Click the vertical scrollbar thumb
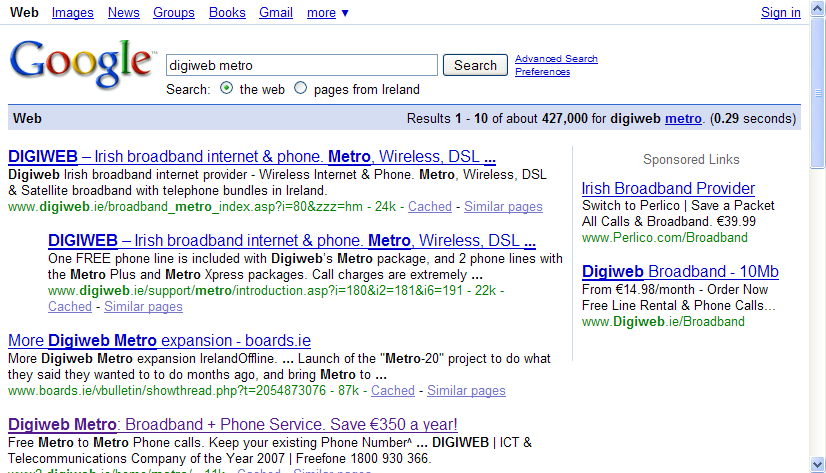This screenshot has width=826, height=473. point(818,93)
